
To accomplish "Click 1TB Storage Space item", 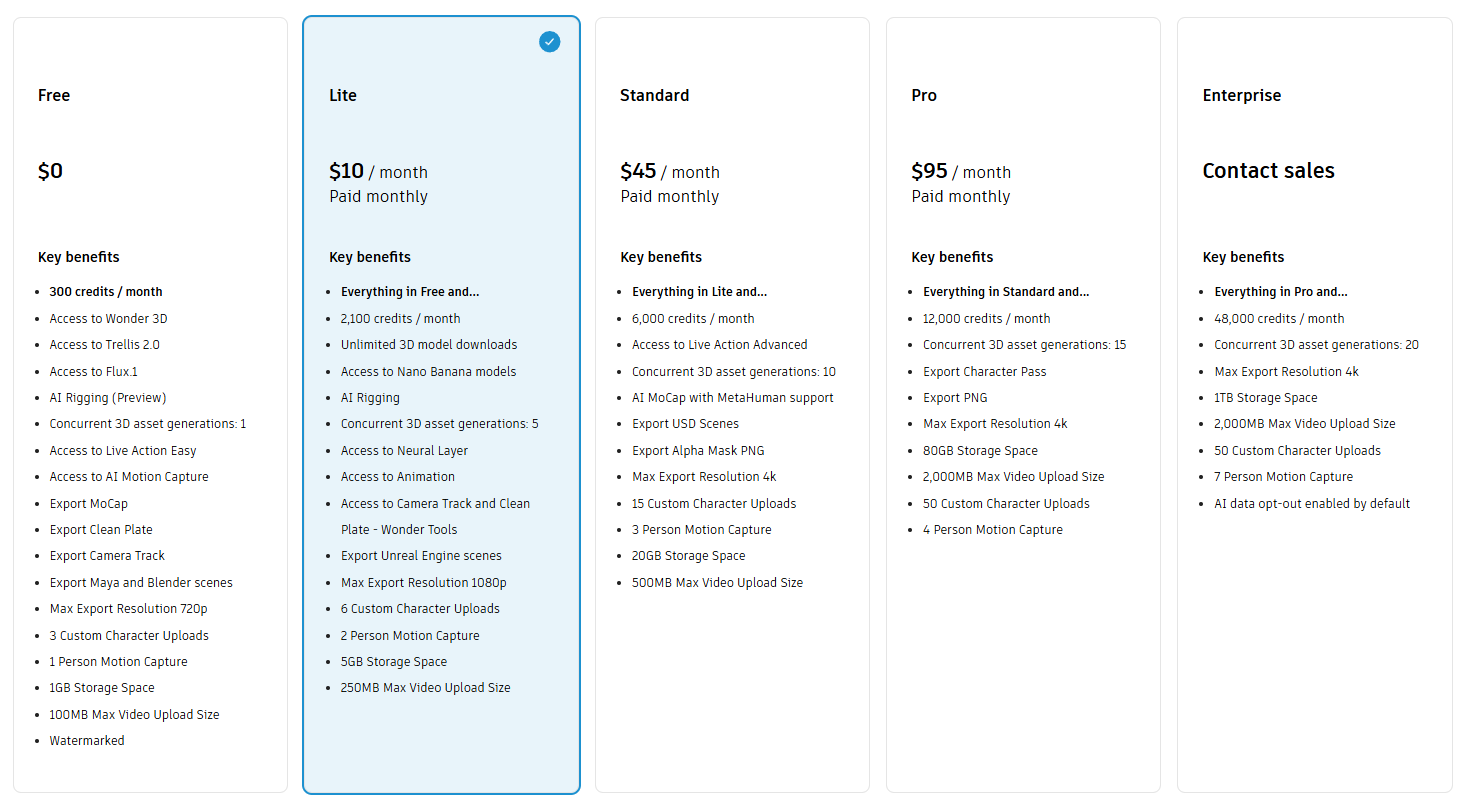I will click(1265, 398).
